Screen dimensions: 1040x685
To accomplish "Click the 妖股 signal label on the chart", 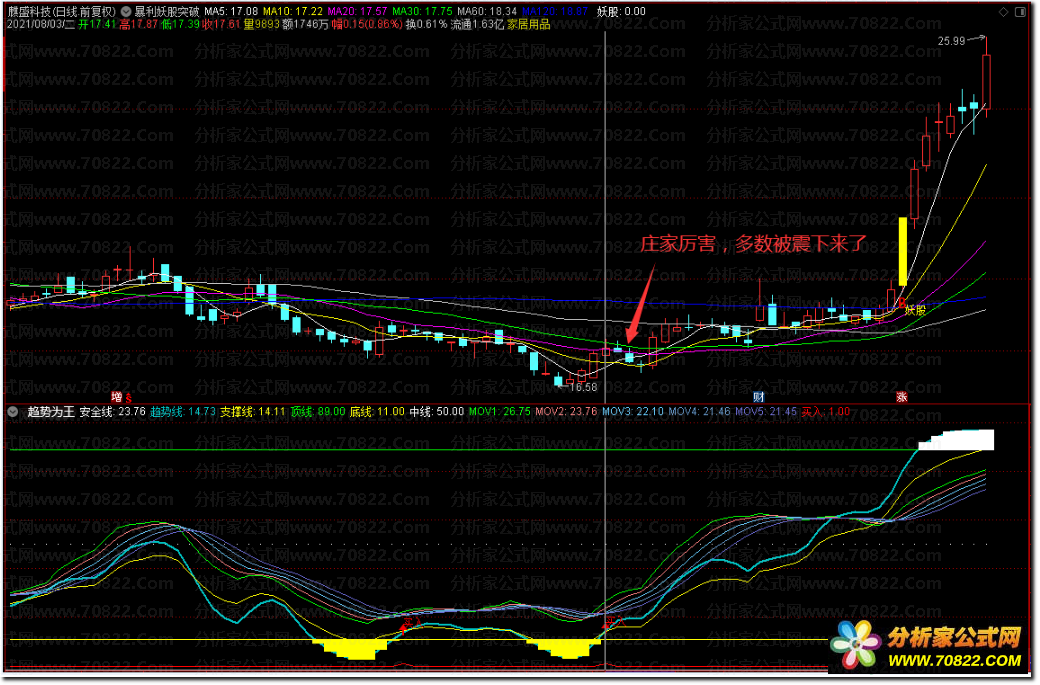I will click(917, 310).
